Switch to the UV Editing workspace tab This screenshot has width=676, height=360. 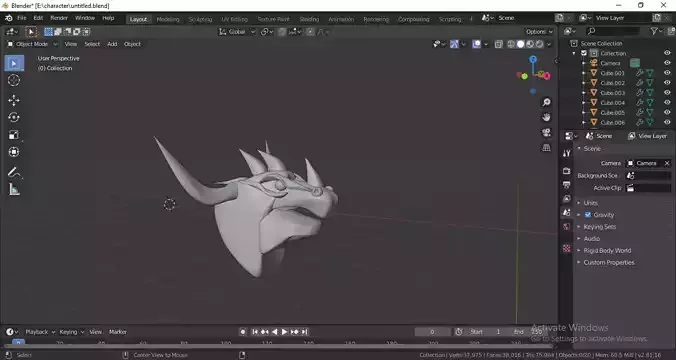(235, 19)
